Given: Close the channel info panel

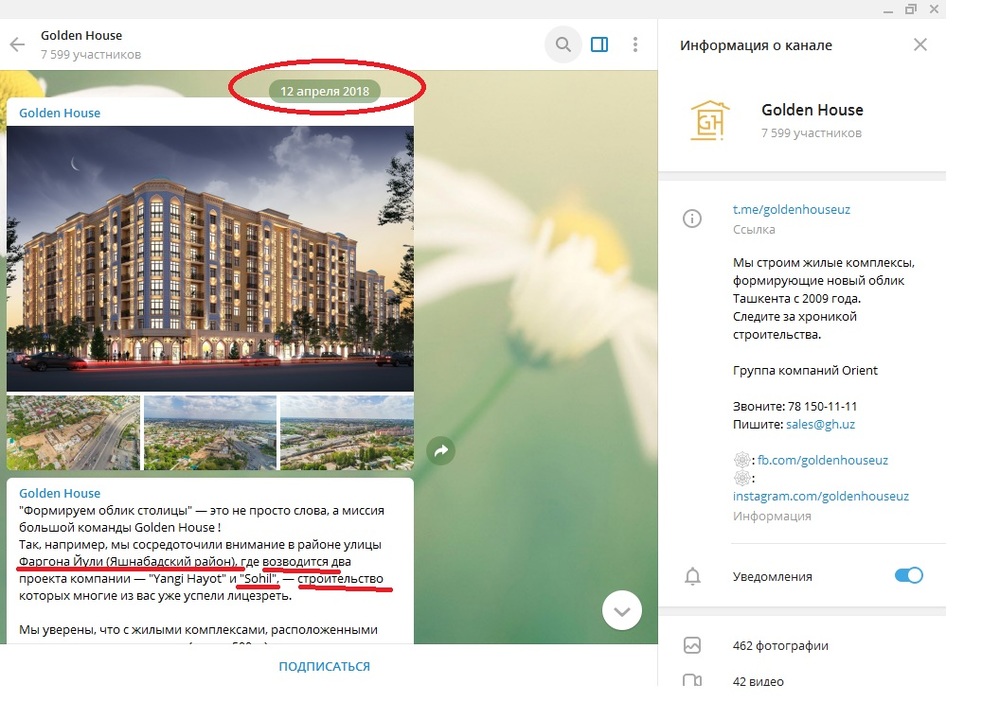Looking at the screenshot, I should (920, 45).
